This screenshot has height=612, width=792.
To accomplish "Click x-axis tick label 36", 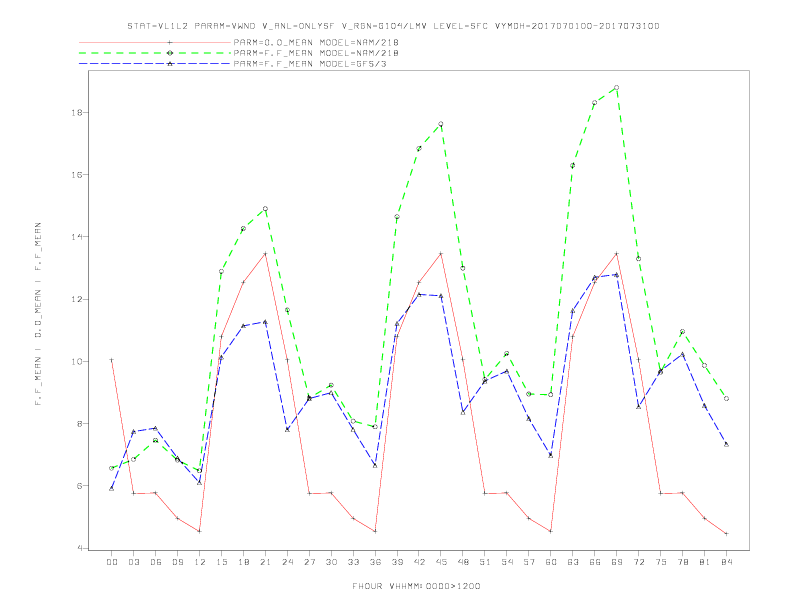I will click(x=375, y=562).
